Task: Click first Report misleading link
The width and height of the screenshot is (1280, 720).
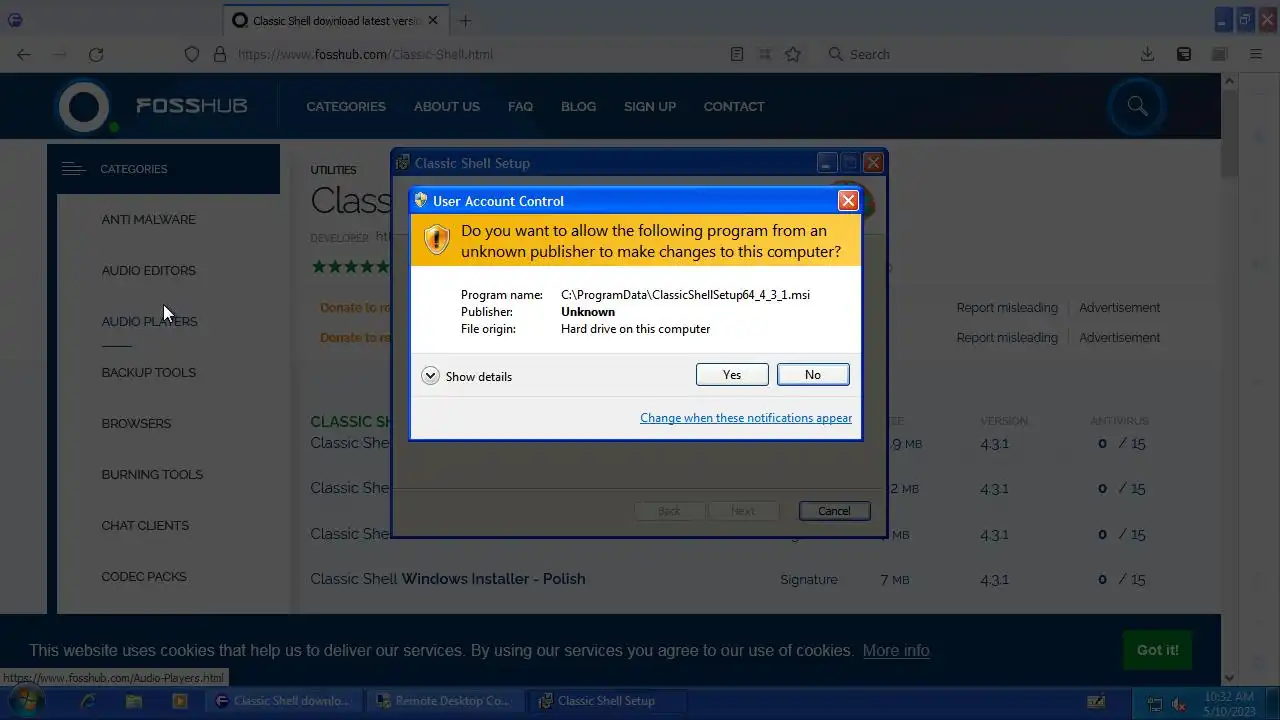Action: click(1007, 307)
